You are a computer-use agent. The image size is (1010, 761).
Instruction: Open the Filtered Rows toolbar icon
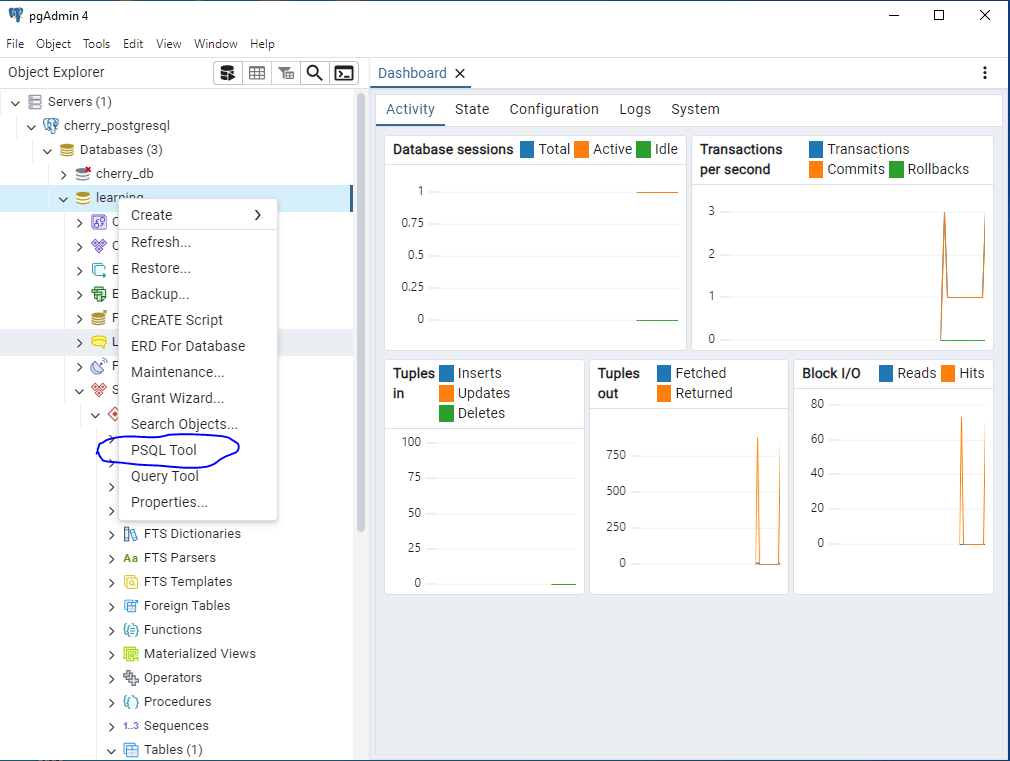click(x=284, y=73)
